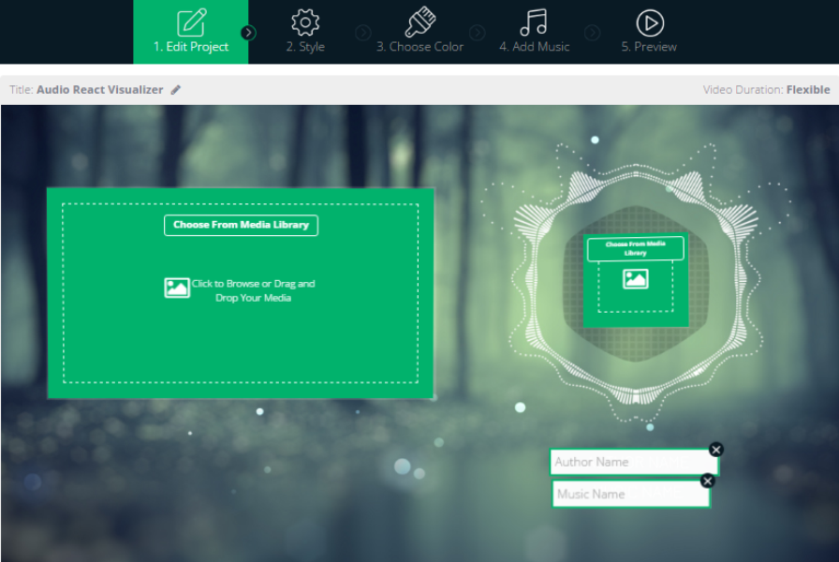Open the Add Music note icon
This screenshot has height=562, width=839.
pyautogui.click(x=534, y=22)
